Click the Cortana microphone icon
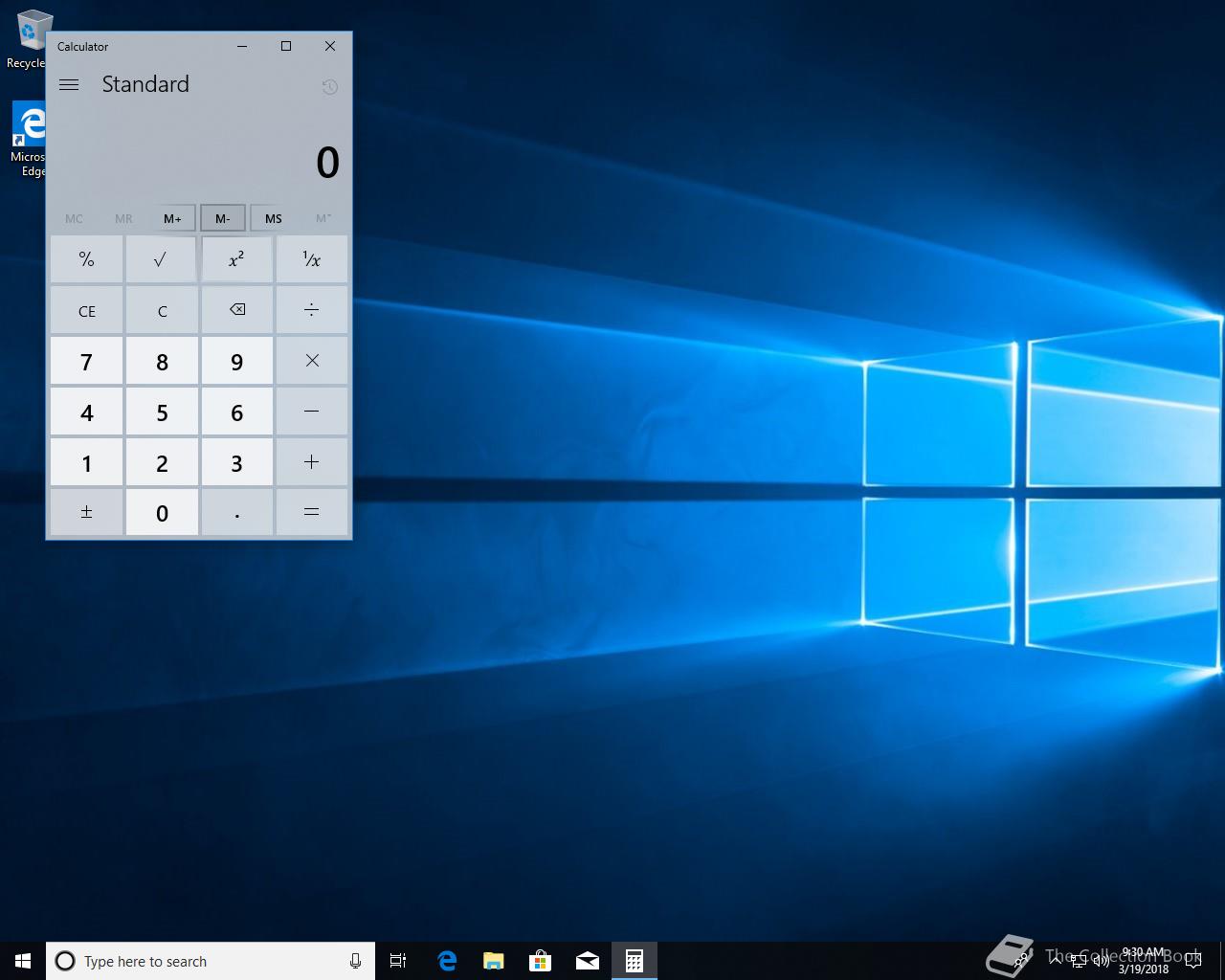Image resolution: width=1225 pixels, height=980 pixels. point(355,961)
